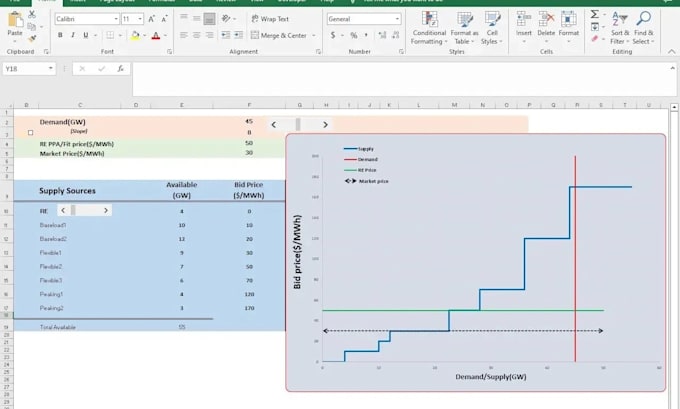Open Alignment dialog launcher

click(318, 52)
